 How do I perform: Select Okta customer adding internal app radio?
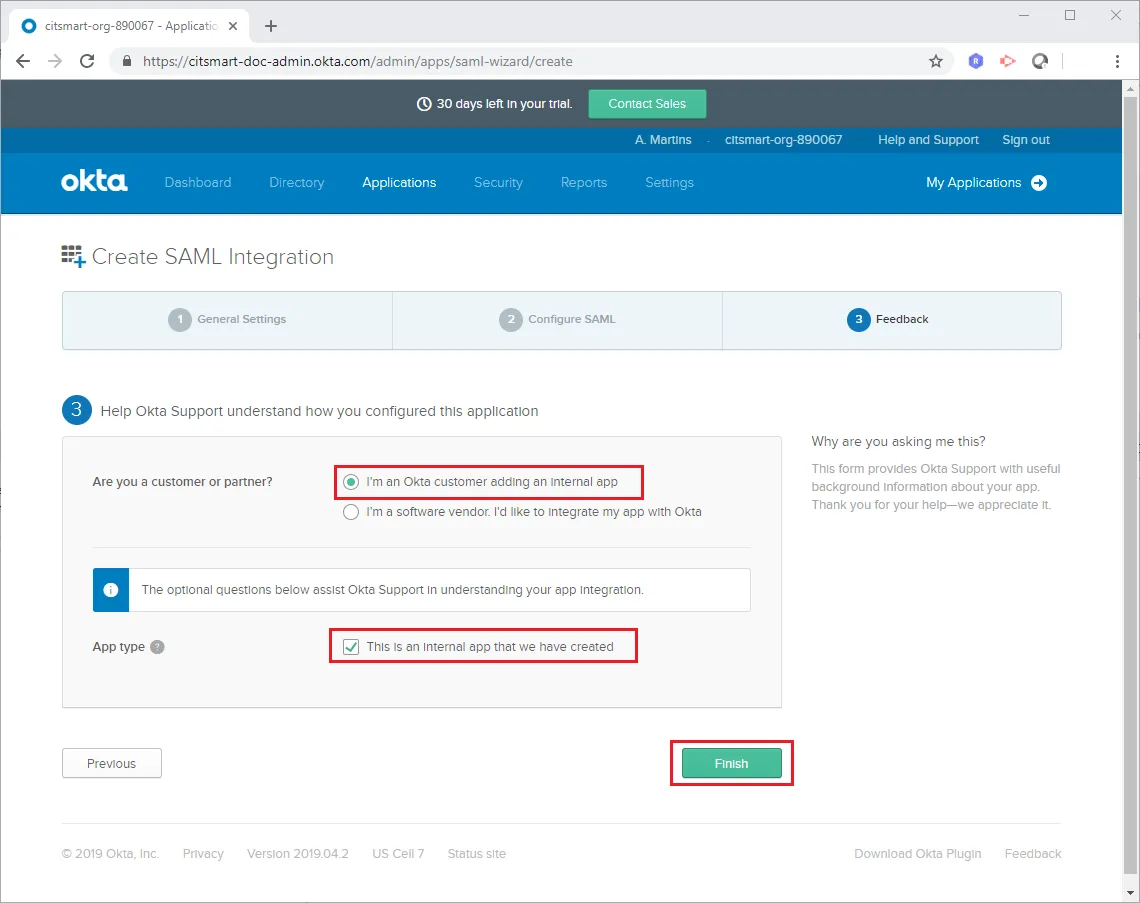click(351, 482)
